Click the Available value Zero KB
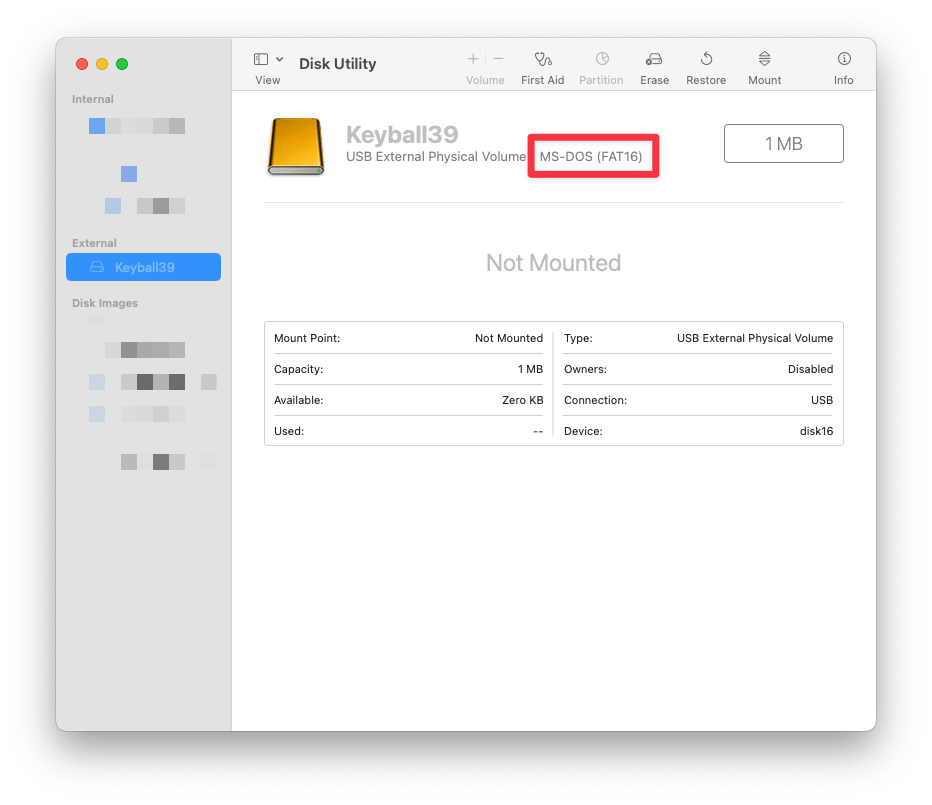This screenshot has height=805, width=932. click(522, 400)
